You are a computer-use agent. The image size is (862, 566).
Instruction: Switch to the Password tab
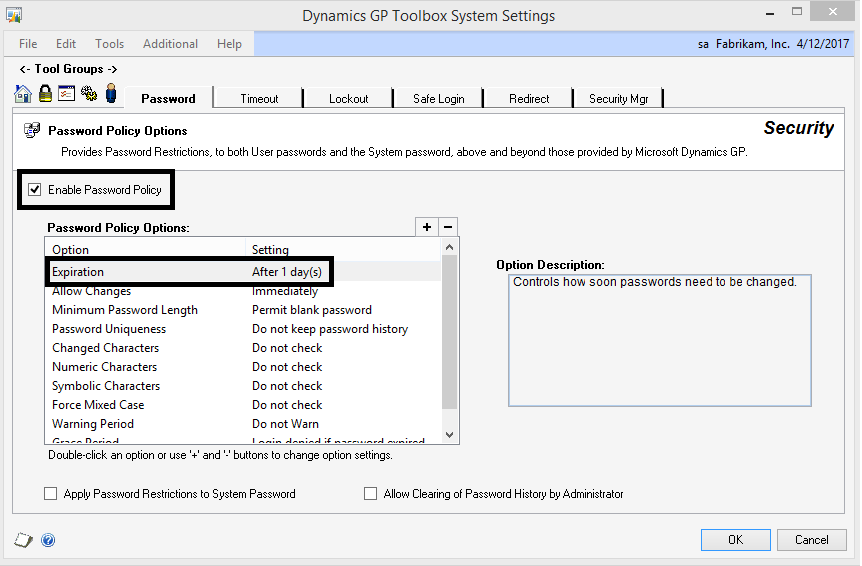click(168, 98)
